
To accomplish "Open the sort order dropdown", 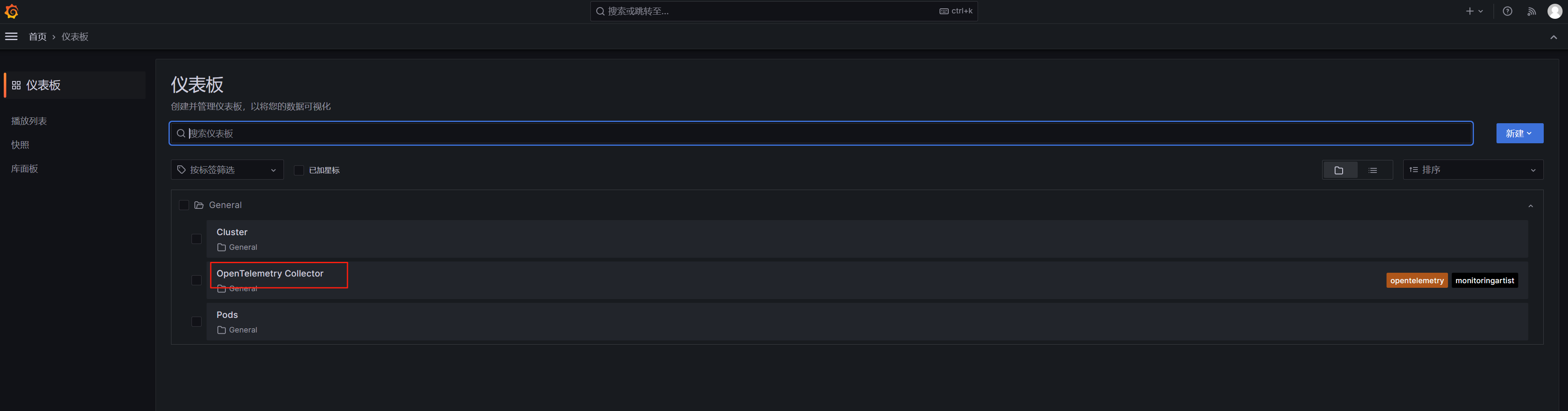I will 1472,170.
